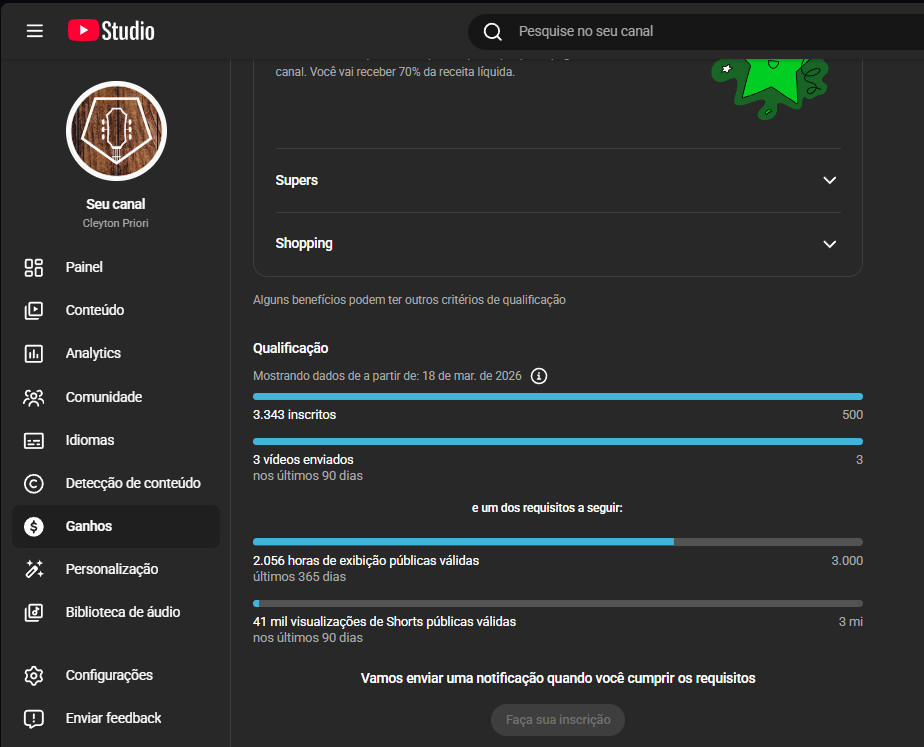The image size is (924, 747).
Task: Open the Conteúdo icon in sidebar
Action: (34, 310)
